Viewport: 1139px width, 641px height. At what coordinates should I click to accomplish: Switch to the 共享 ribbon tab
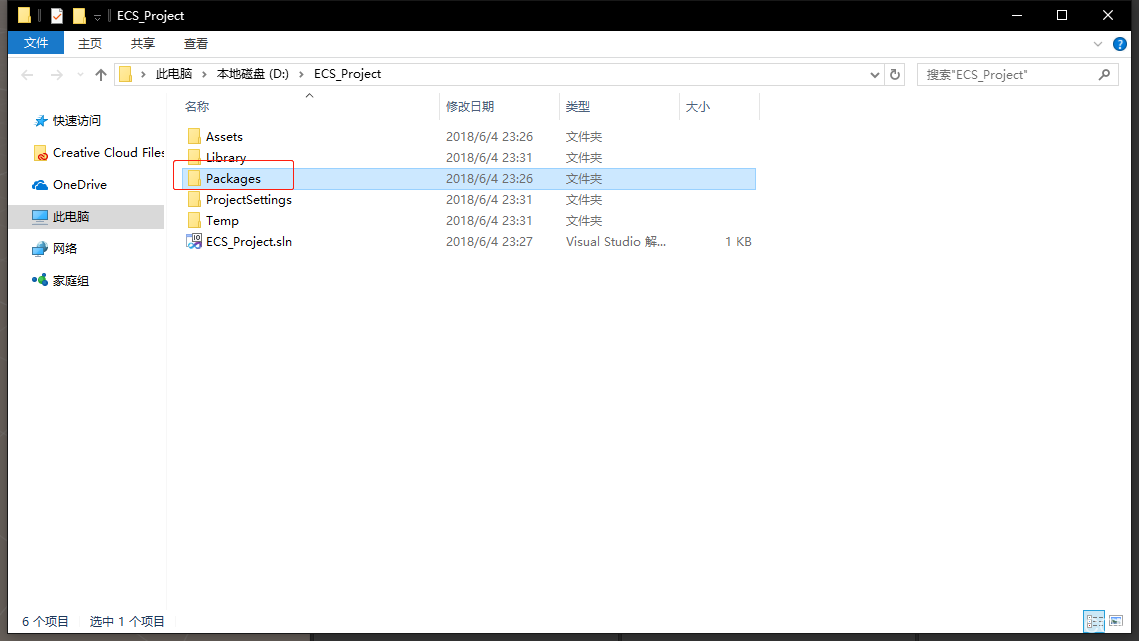[x=142, y=44]
